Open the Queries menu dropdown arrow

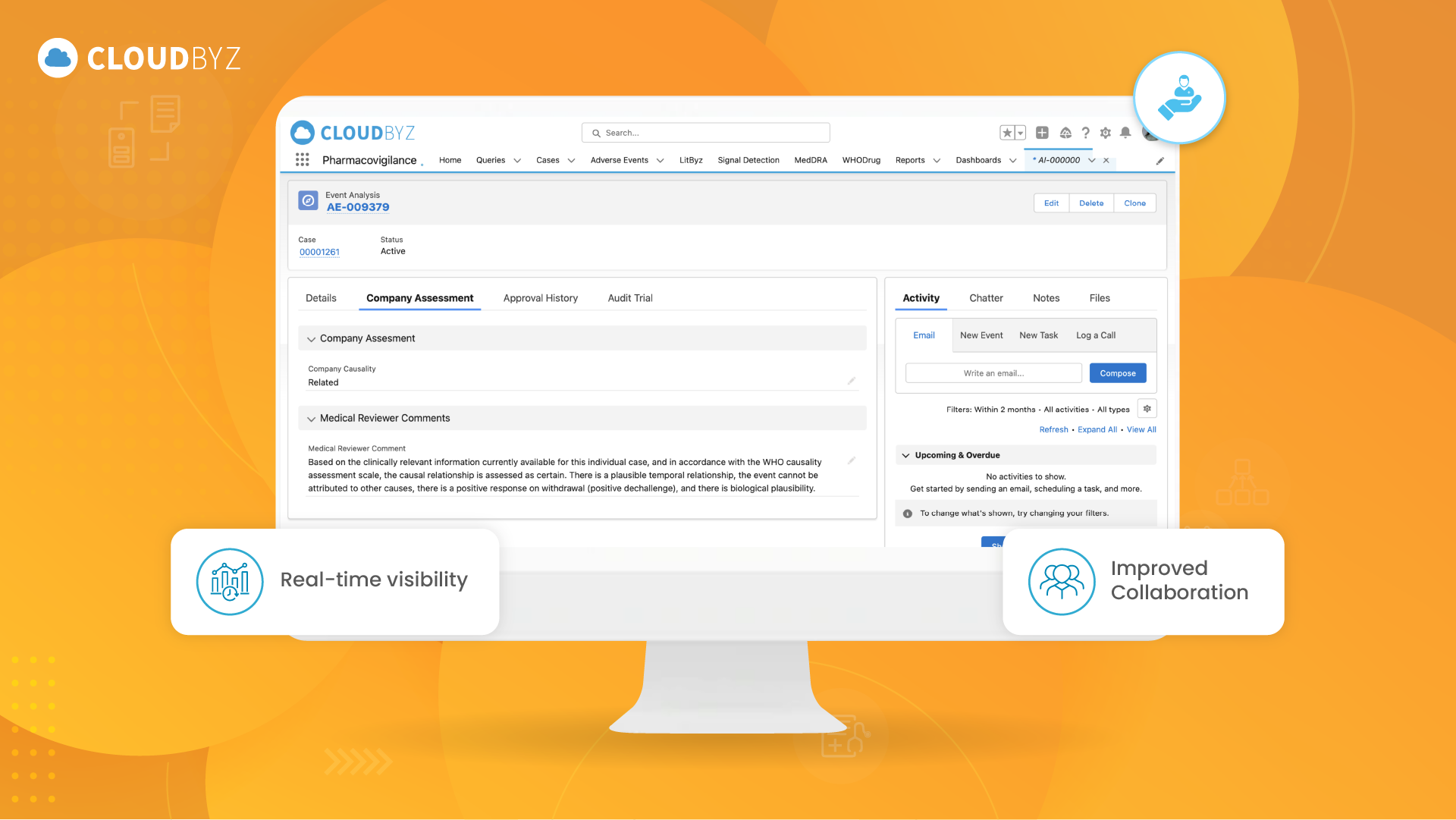[x=517, y=161]
